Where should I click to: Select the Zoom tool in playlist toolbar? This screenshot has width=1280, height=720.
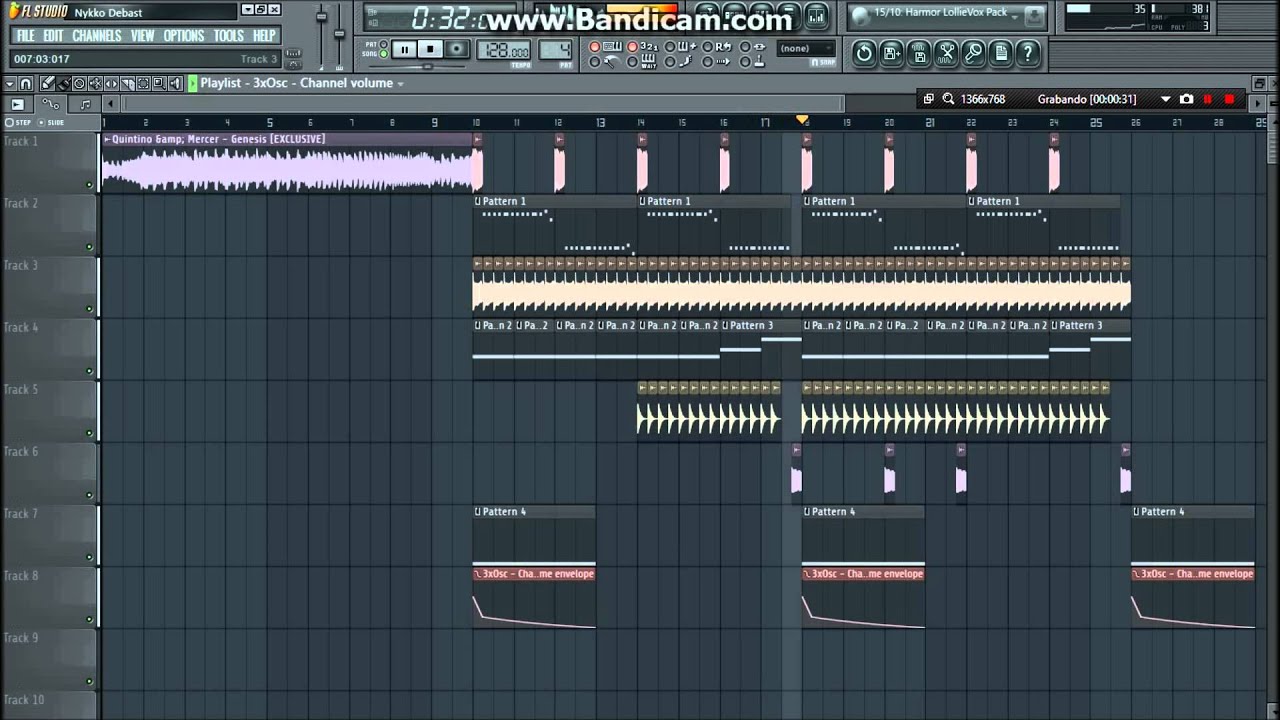[x=160, y=84]
